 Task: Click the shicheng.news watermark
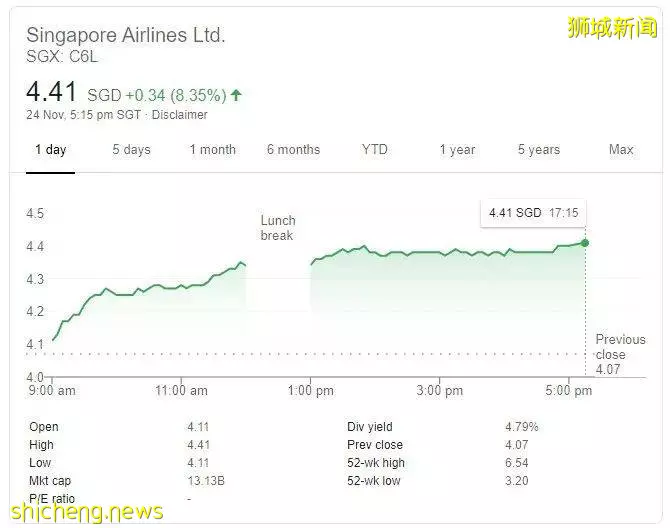(x=87, y=512)
